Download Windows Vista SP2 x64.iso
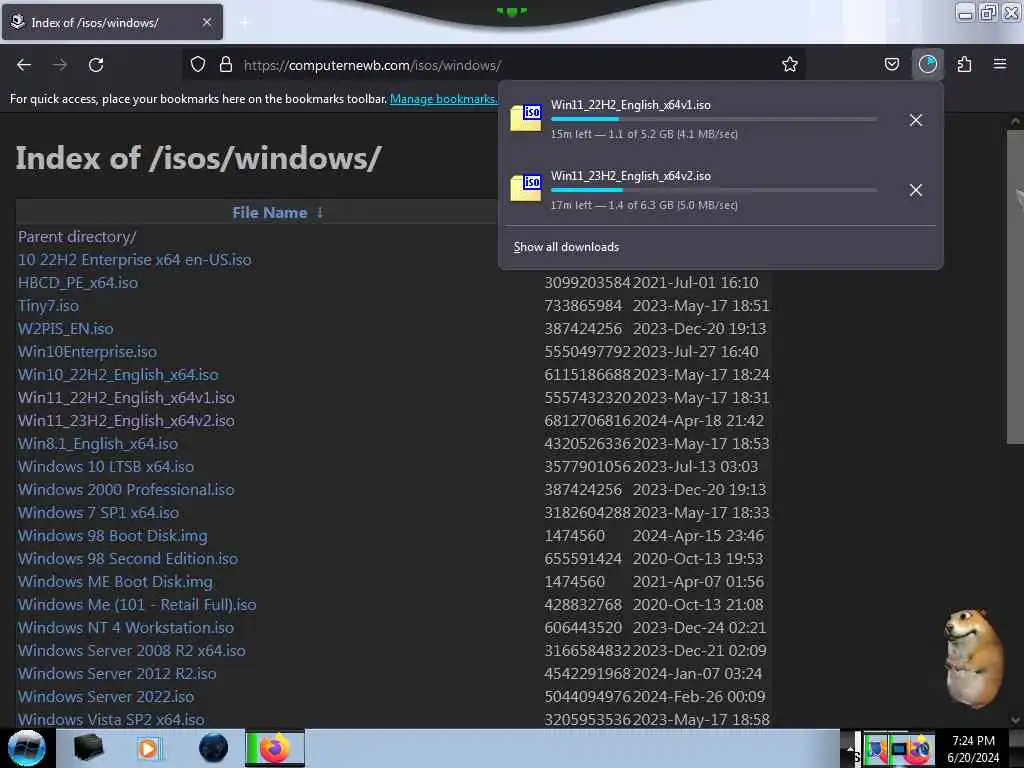Image resolution: width=1024 pixels, height=768 pixels. click(111, 719)
